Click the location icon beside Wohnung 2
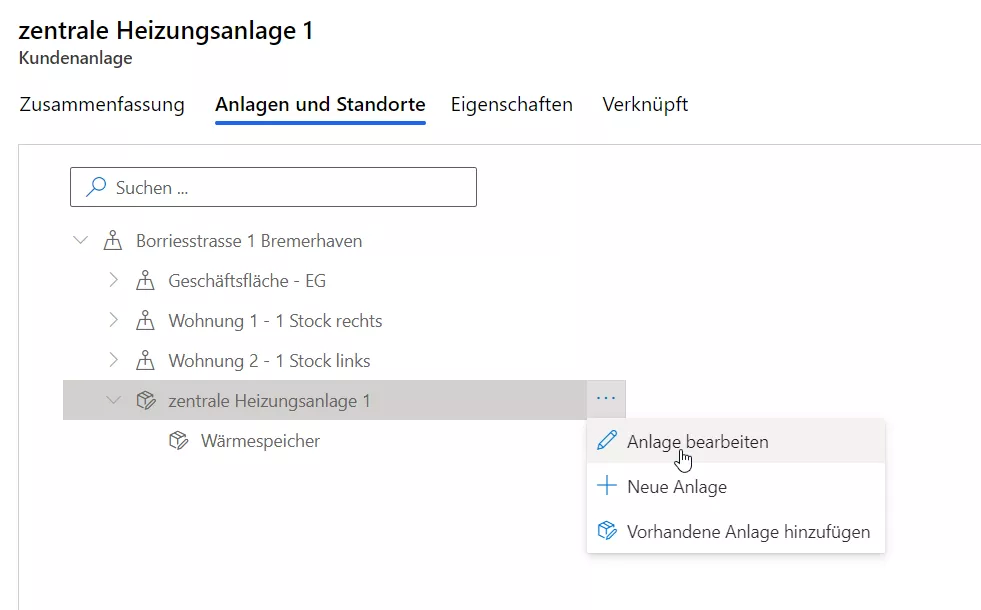 click(145, 361)
